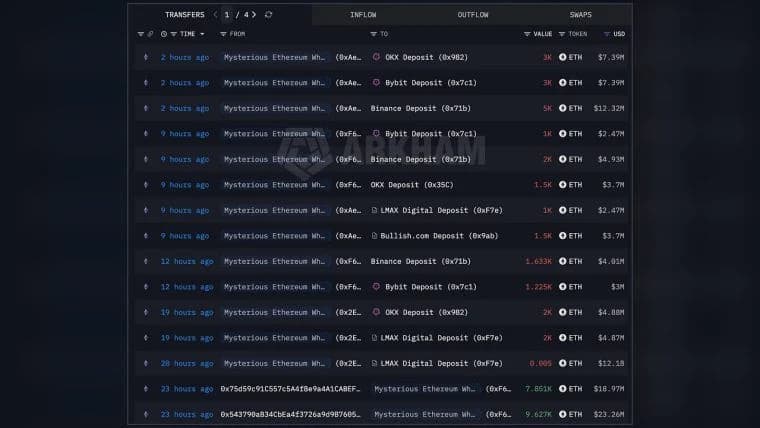
Task: Open LMAX Digital Deposit in $12.18 row
Action: [x=442, y=364]
